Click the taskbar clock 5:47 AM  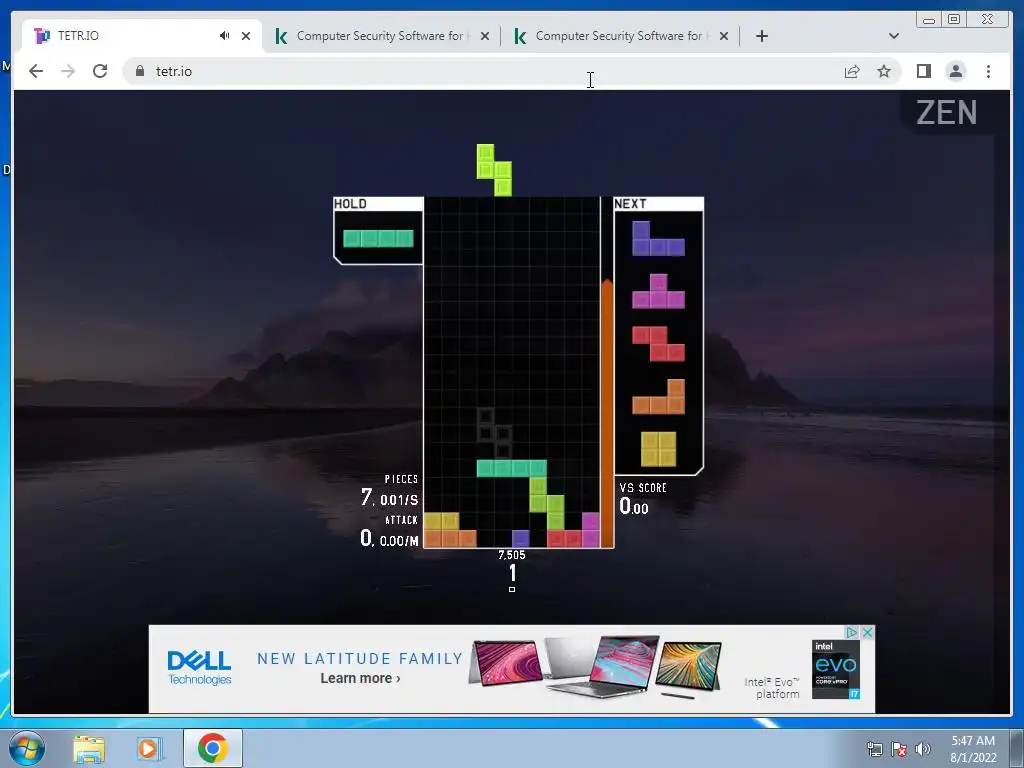(973, 741)
